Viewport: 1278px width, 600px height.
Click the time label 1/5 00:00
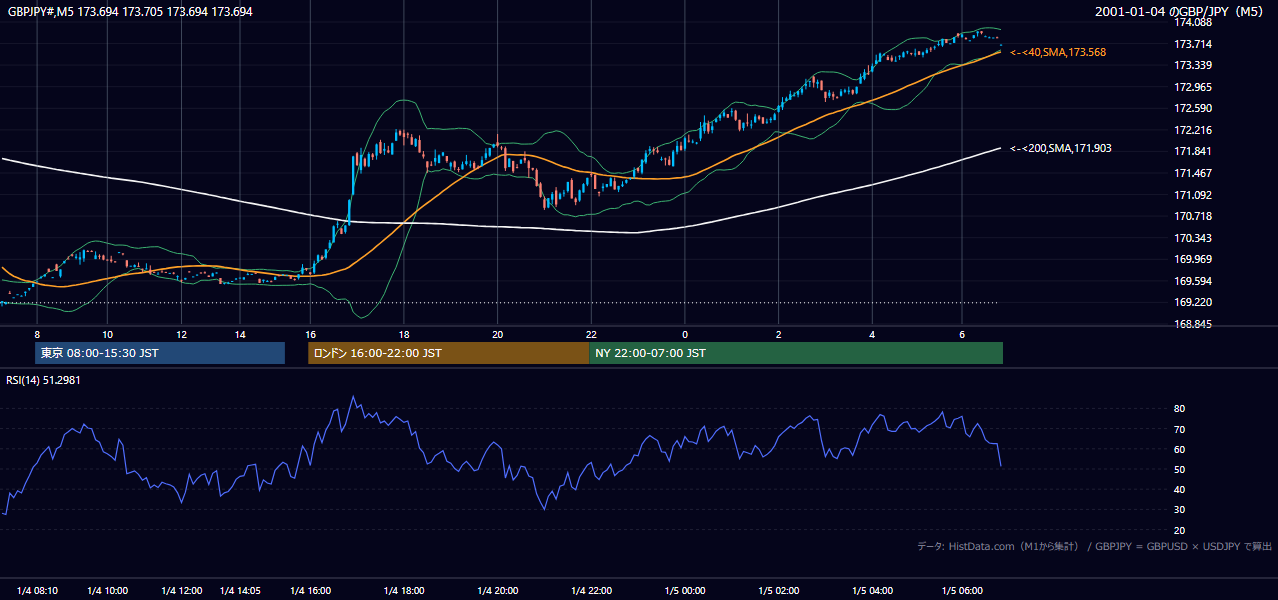pyautogui.click(x=685, y=591)
